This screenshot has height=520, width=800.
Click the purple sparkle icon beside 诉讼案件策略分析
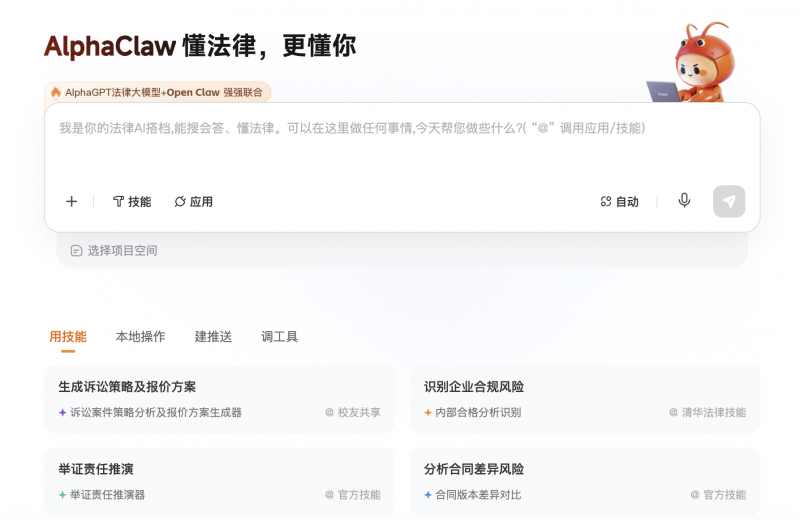62,412
